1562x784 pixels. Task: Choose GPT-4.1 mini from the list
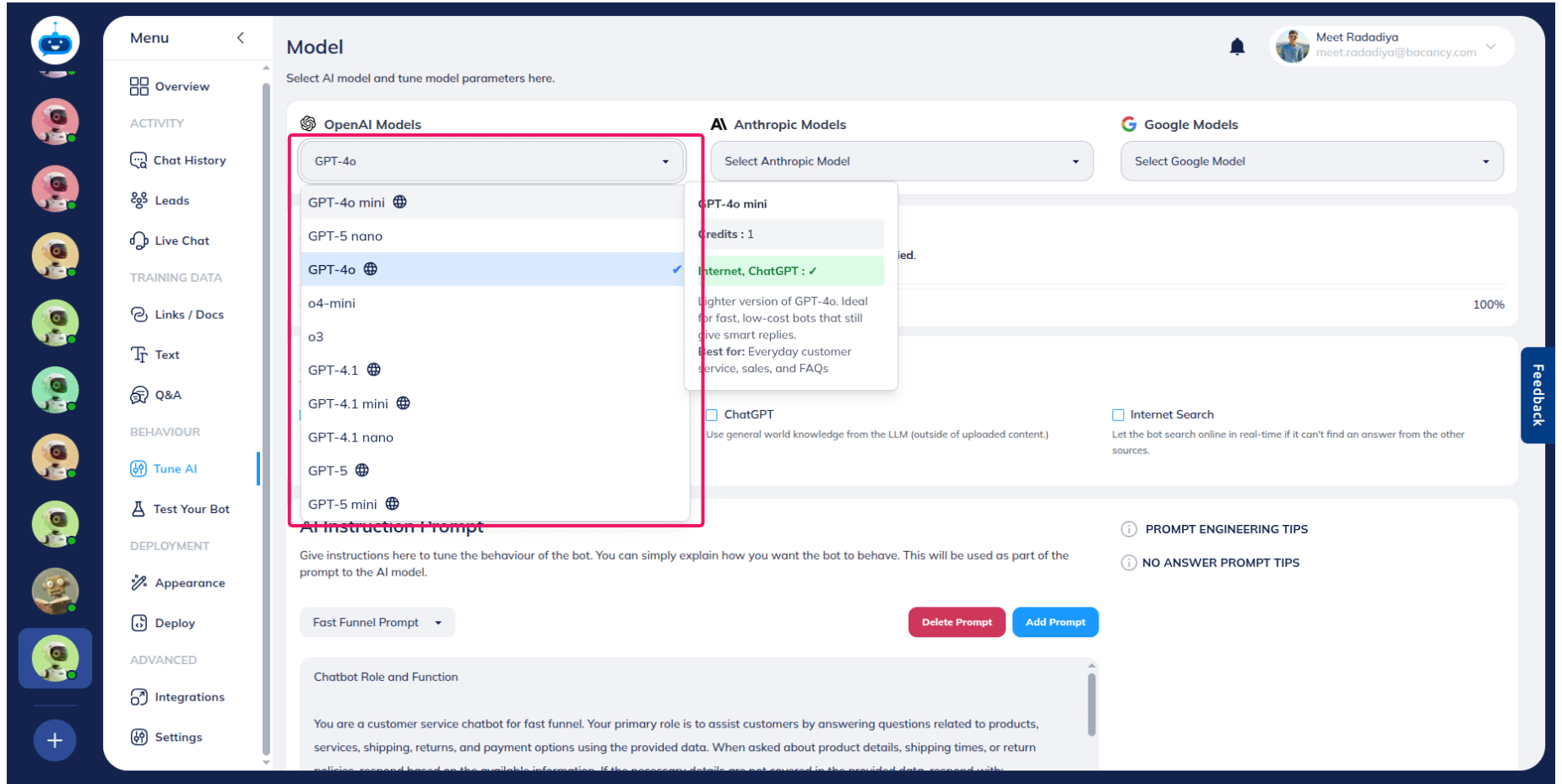pos(493,403)
